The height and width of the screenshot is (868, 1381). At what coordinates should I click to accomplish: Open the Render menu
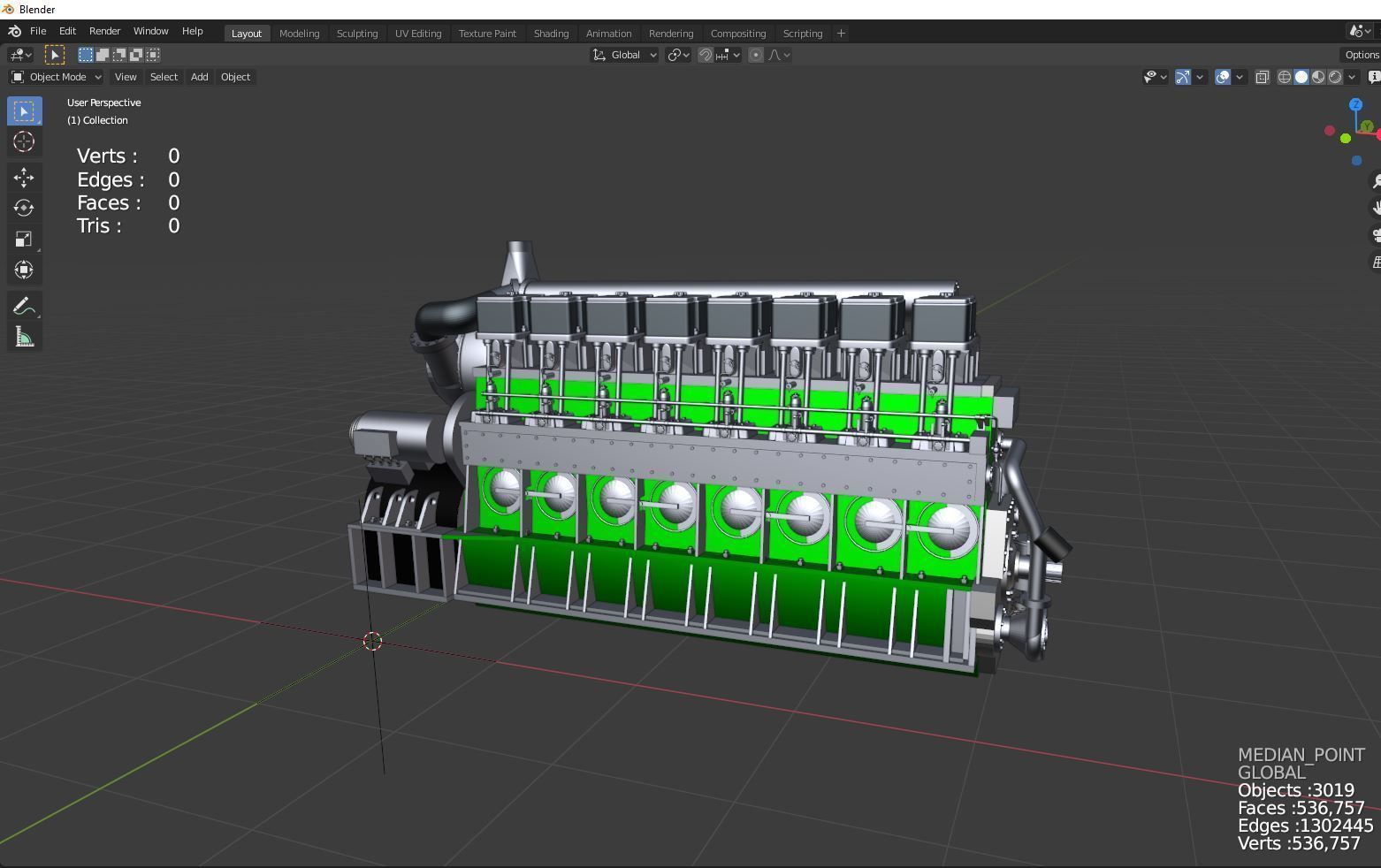tap(104, 31)
